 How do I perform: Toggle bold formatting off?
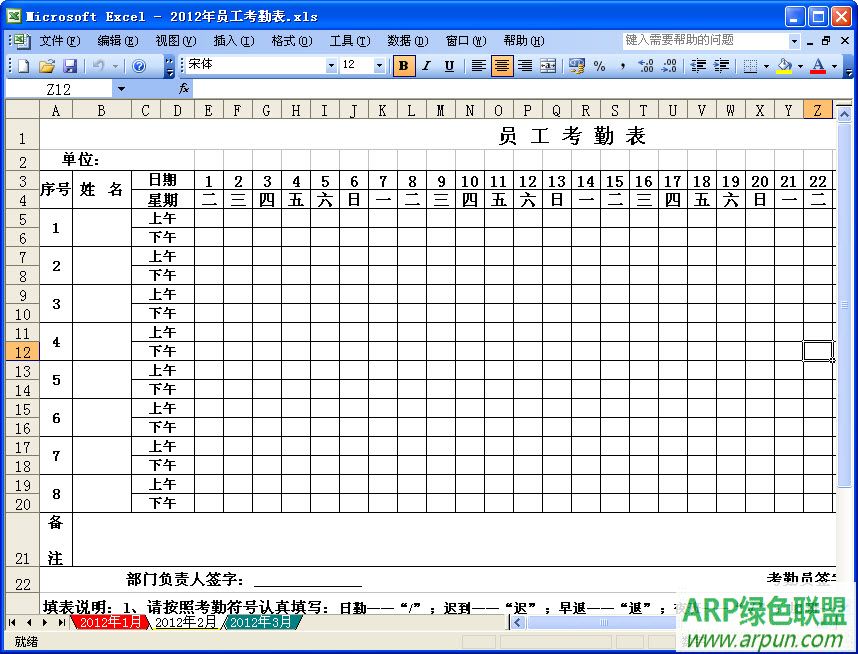[x=403, y=64]
